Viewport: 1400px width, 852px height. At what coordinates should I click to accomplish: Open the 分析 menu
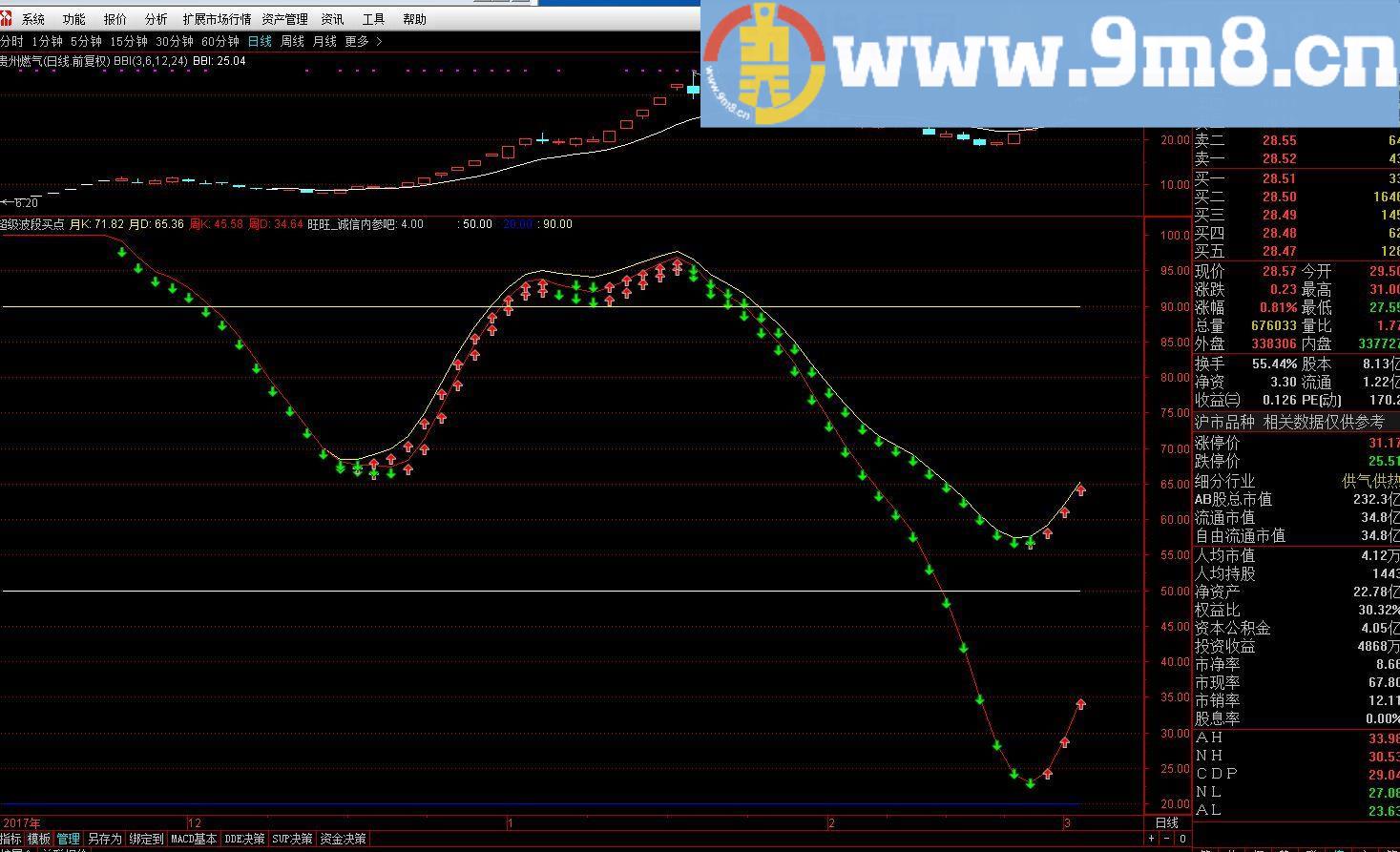click(x=156, y=19)
